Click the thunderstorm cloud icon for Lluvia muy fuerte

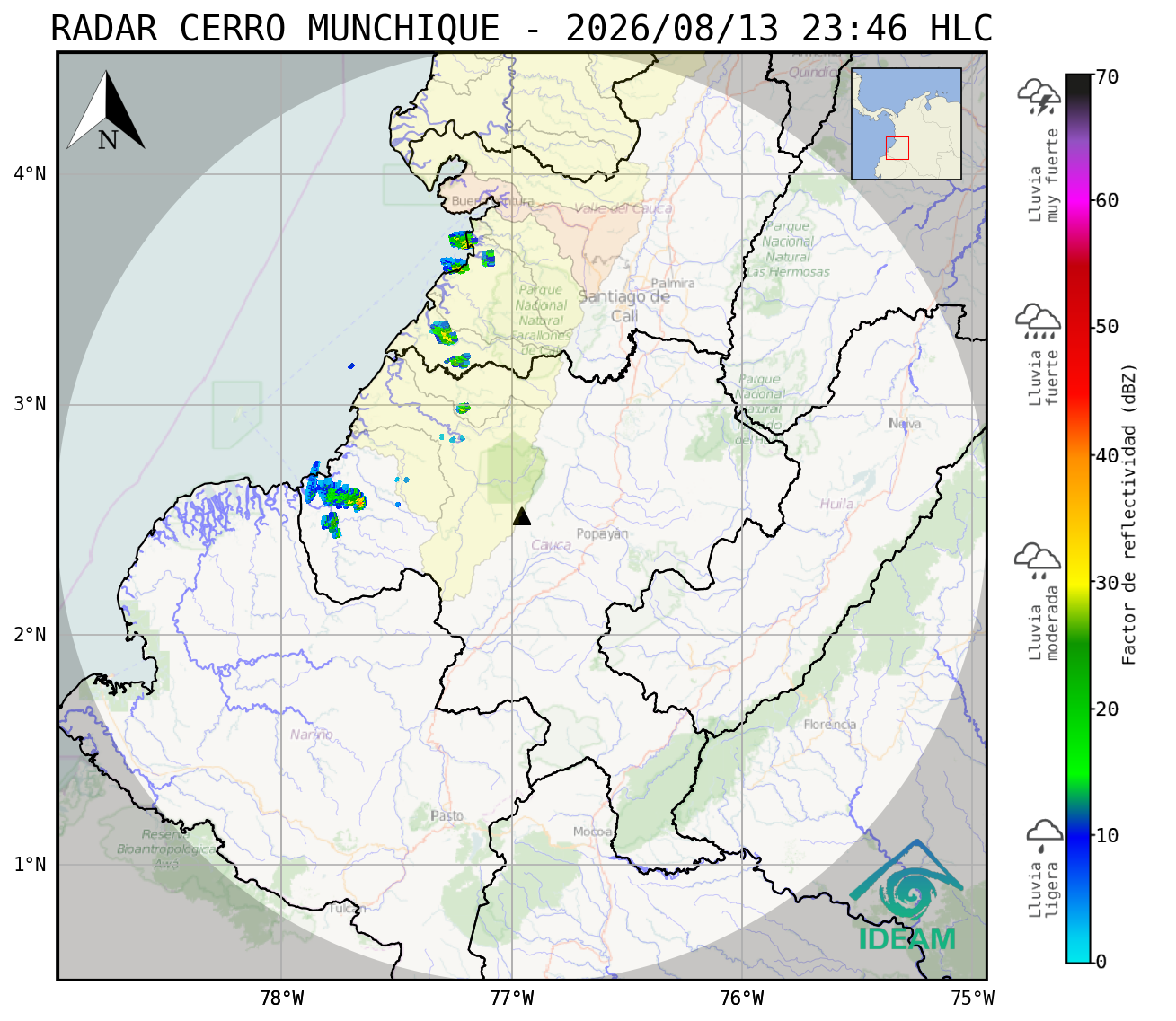click(1039, 97)
